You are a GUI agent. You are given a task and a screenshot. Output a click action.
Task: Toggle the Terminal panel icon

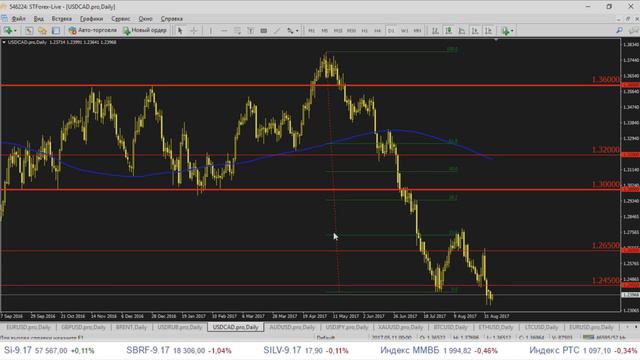[56, 31]
